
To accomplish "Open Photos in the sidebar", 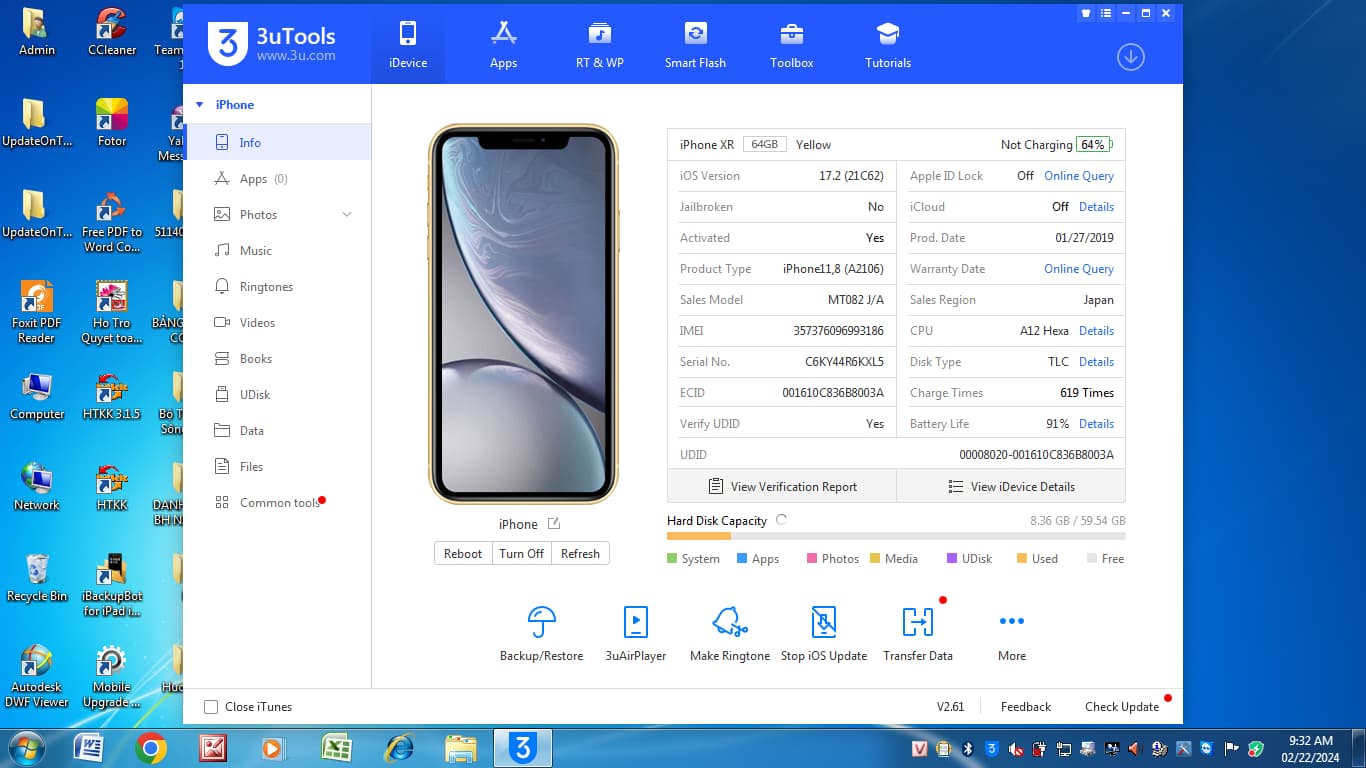I will pyautogui.click(x=258, y=214).
